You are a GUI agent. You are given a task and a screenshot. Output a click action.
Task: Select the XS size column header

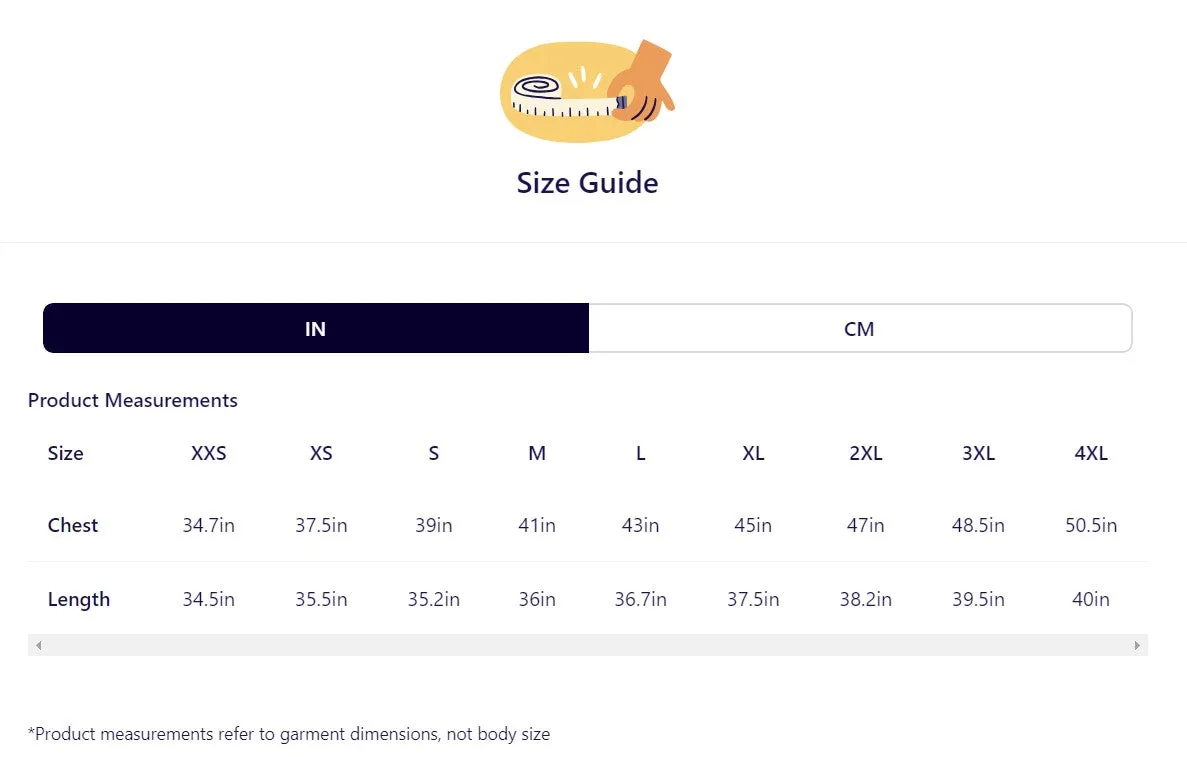coord(321,453)
